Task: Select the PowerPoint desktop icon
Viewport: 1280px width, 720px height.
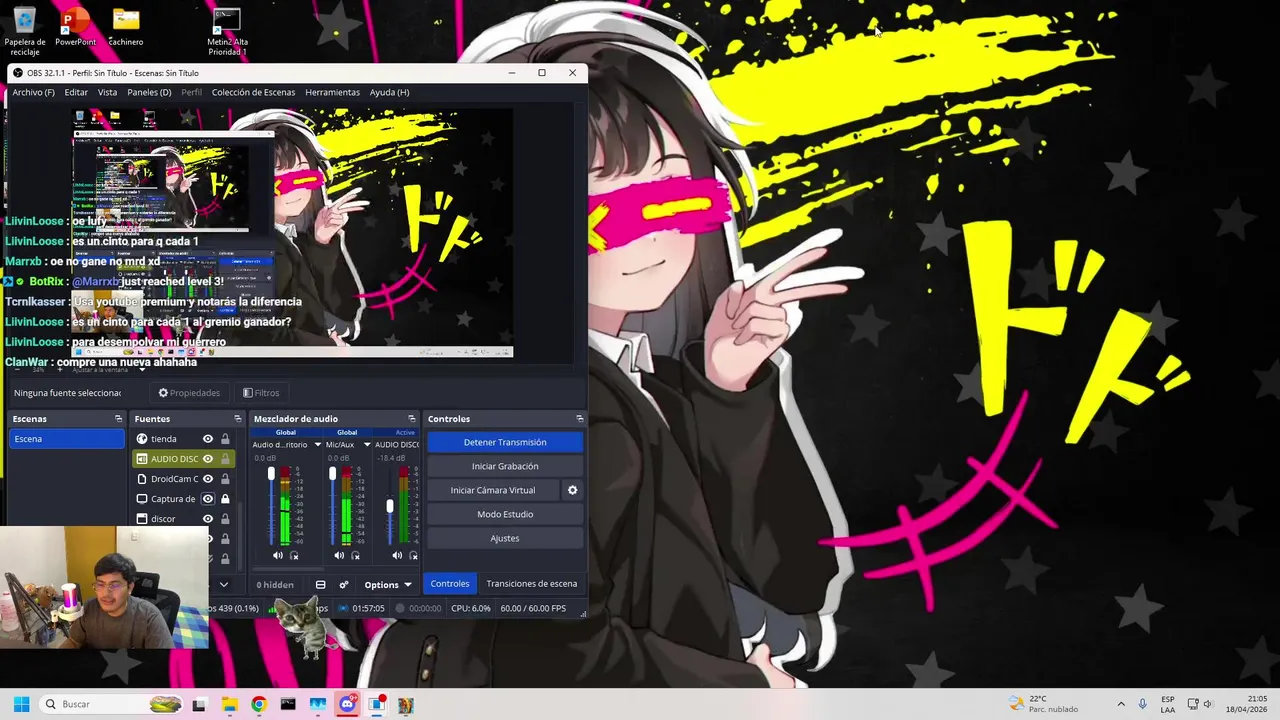Action: click(x=75, y=28)
